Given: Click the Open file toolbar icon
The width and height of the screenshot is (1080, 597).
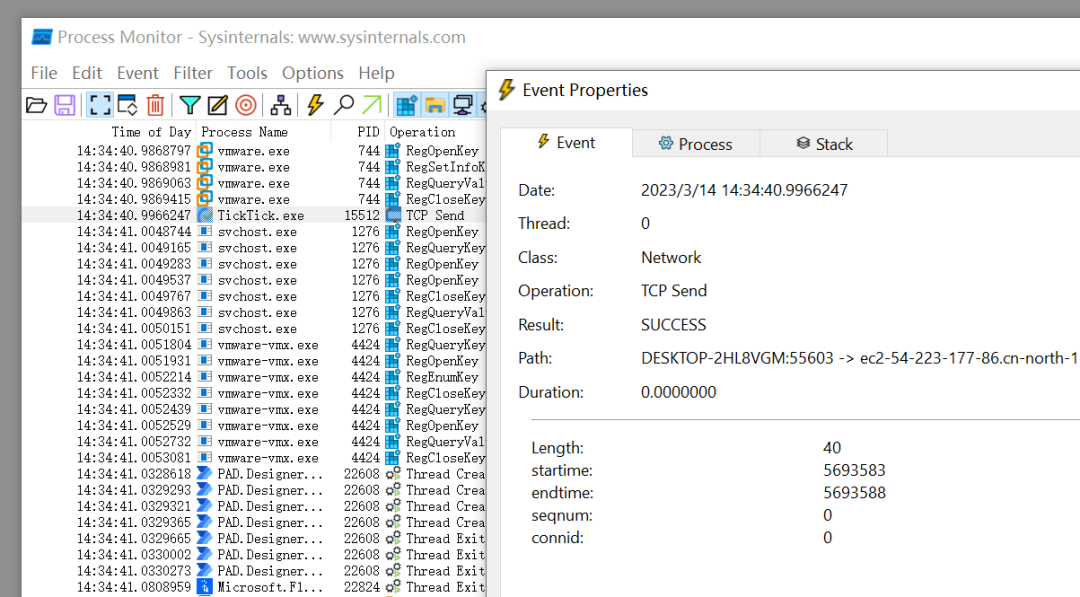Looking at the screenshot, I should coord(36,105).
